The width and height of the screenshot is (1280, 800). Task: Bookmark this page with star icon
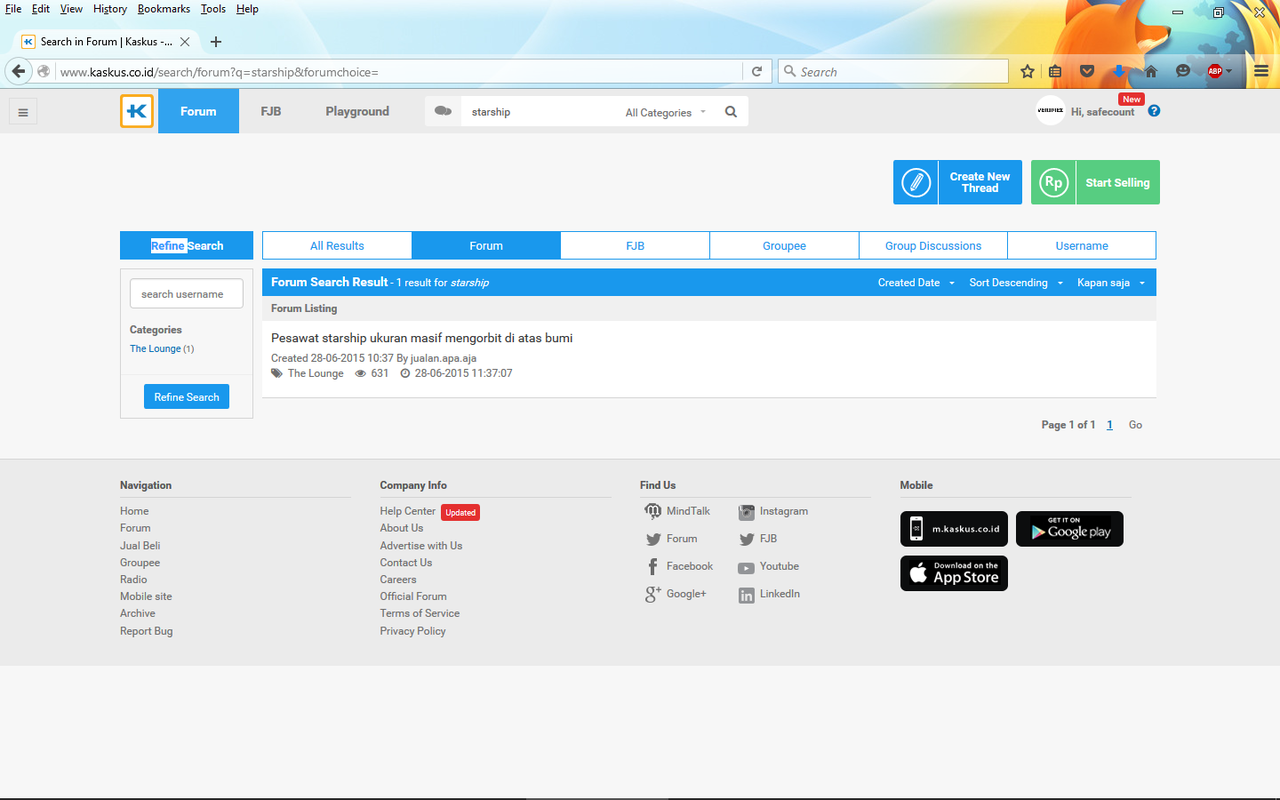pos(1027,71)
